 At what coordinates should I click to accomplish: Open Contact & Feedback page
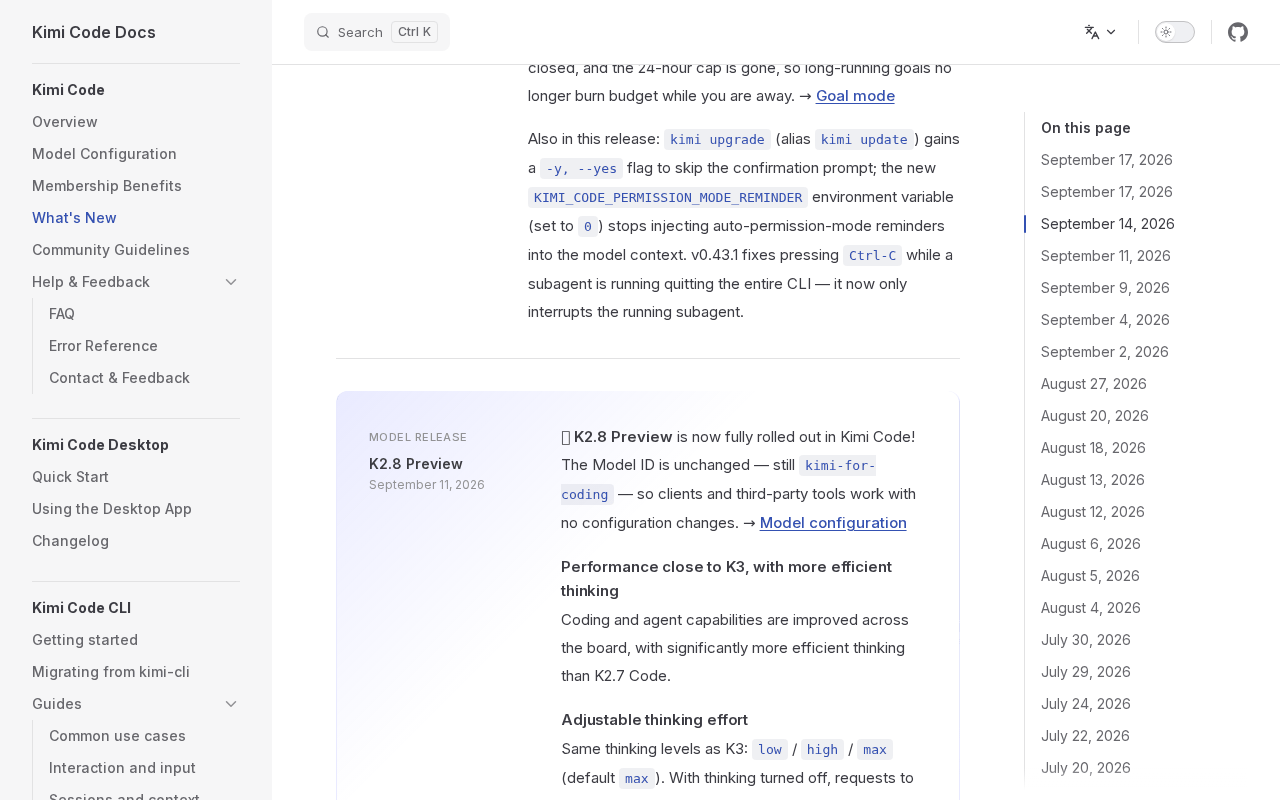pos(119,378)
